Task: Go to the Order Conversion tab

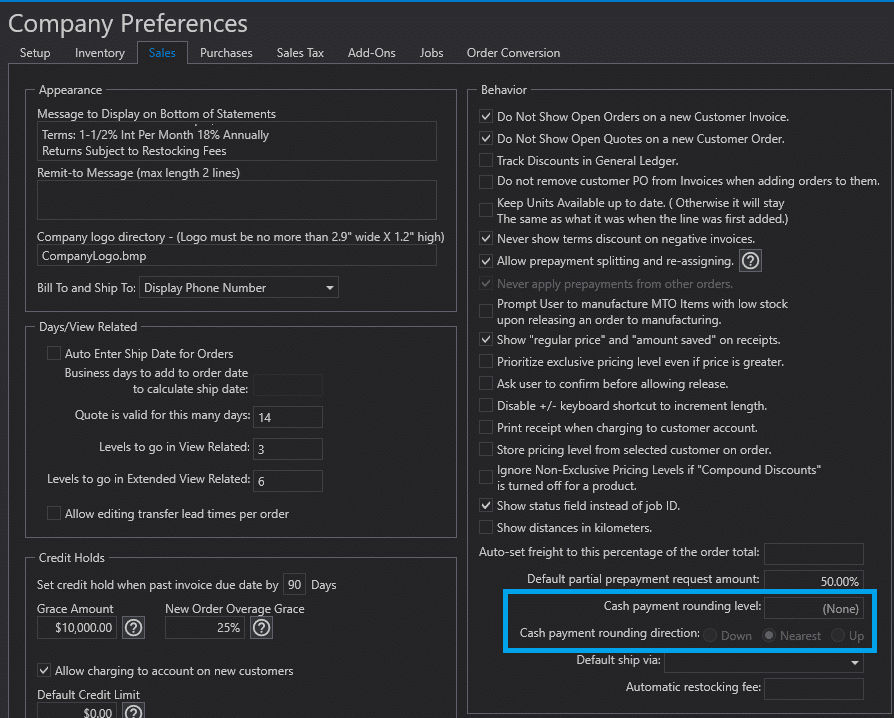Action: [x=513, y=53]
